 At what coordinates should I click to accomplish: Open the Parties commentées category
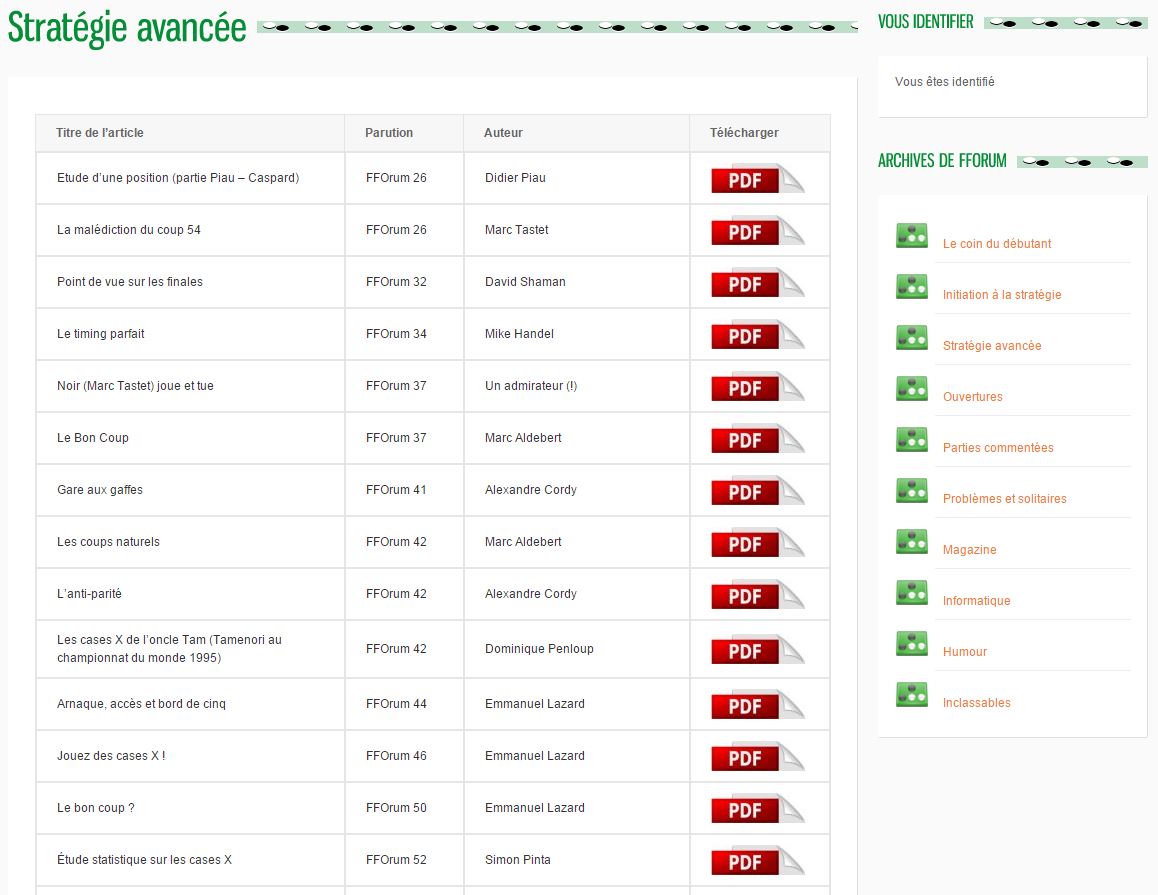[997, 448]
